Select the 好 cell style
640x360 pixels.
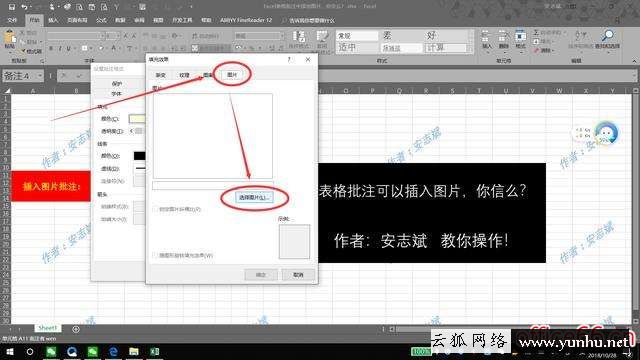[x=446, y=36]
